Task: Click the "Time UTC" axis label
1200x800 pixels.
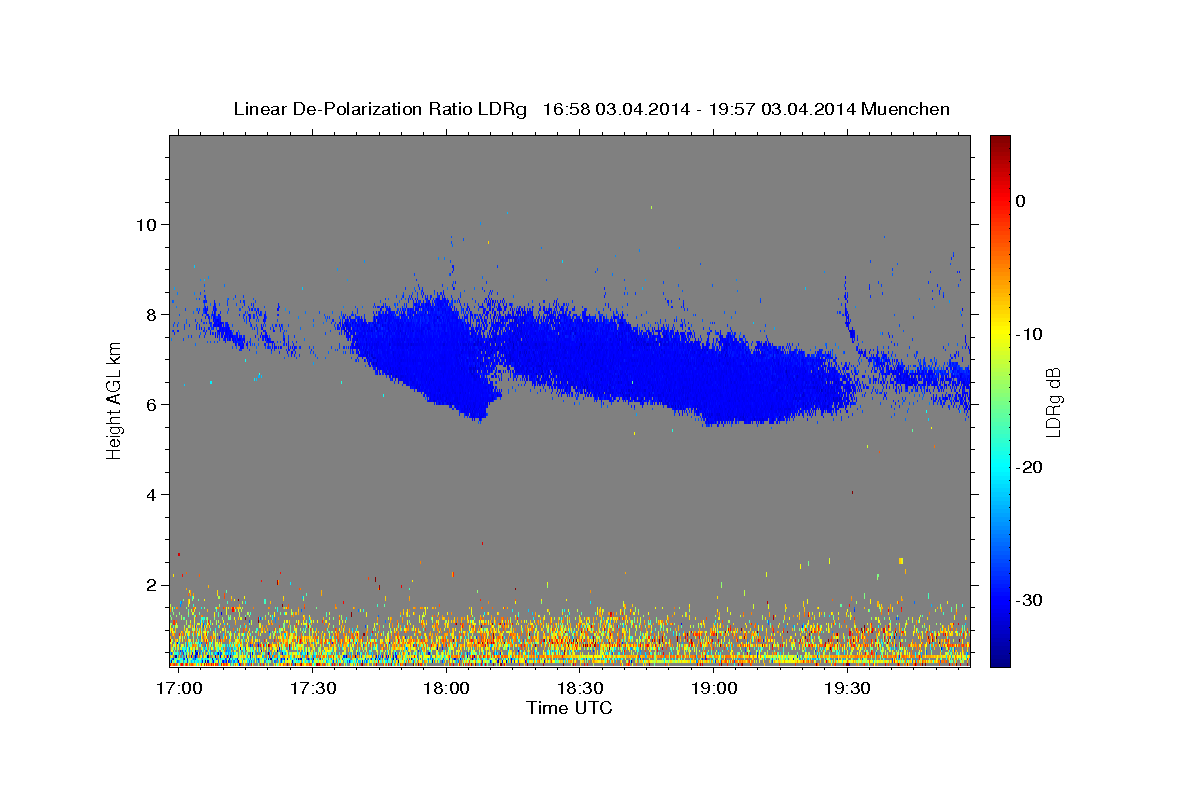Action: coord(569,708)
